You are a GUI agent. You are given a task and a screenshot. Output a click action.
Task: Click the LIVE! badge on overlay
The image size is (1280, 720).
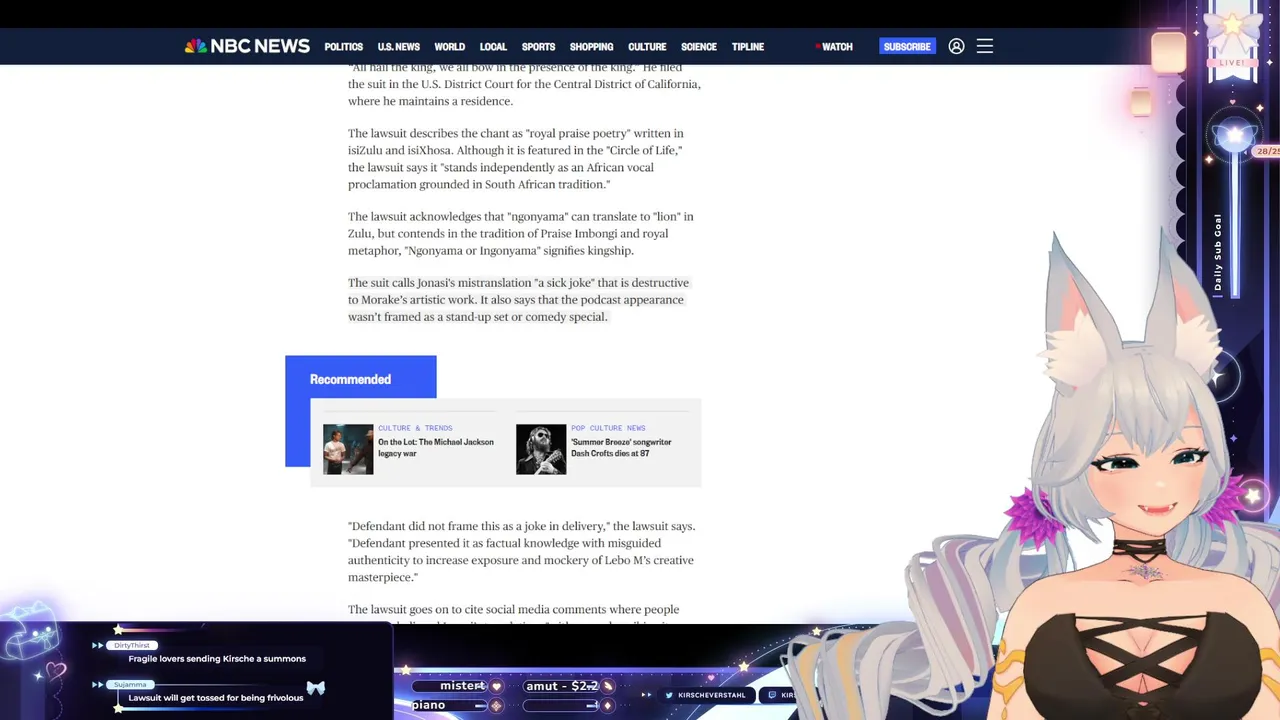pyautogui.click(x=1233, y=62)
